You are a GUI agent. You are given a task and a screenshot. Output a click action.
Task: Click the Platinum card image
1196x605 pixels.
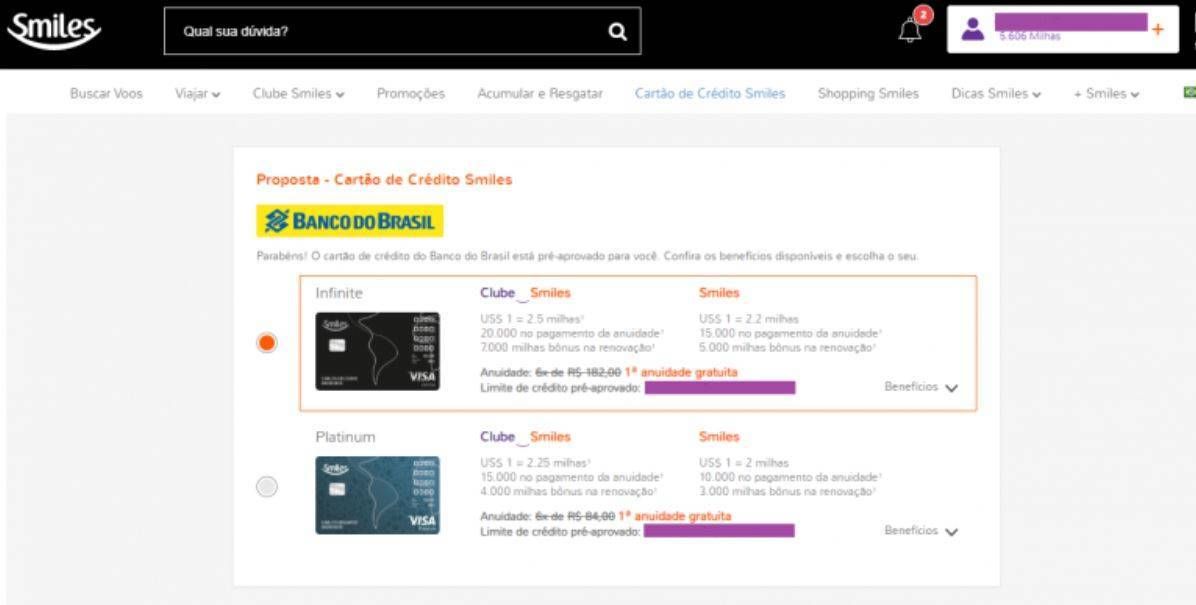coord(378,495)
